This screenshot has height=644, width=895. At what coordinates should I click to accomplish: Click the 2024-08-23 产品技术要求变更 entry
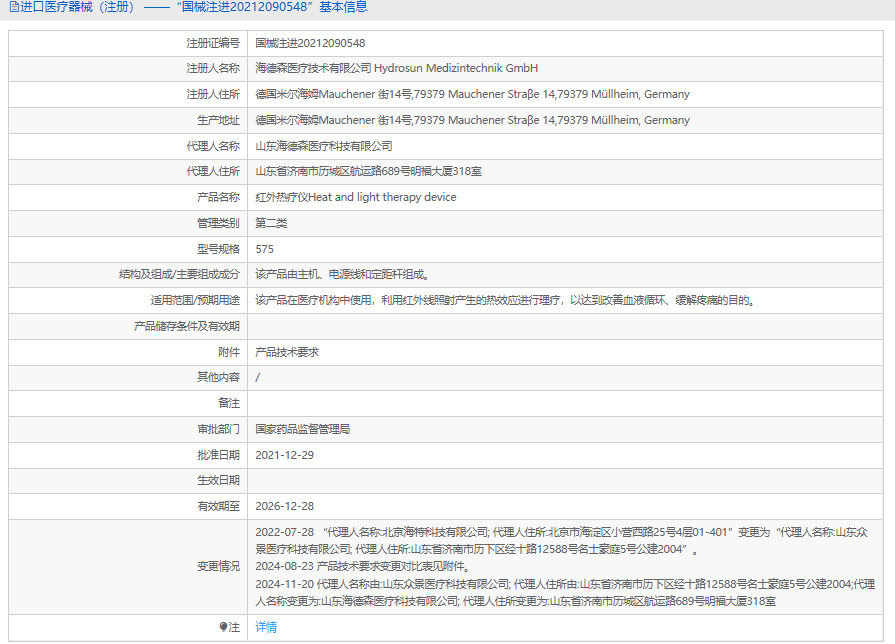pos(363,567)
